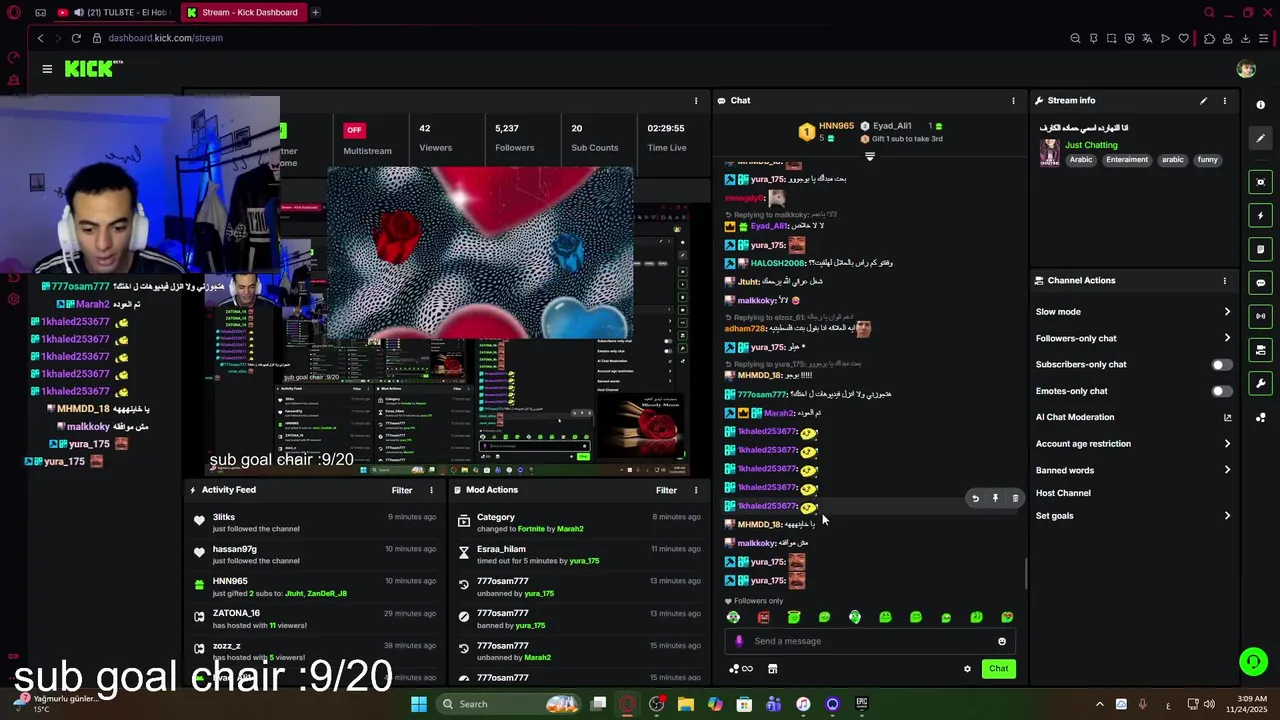Open Mod Actions Filter dropdown
The height and width of the screenshot is (720, 1280).
click(x=666, y=490)
